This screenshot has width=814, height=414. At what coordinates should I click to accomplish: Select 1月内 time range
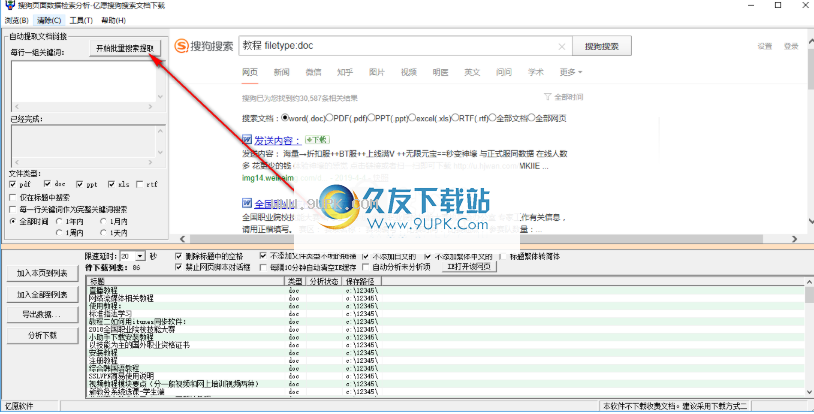tap(103, 221)
